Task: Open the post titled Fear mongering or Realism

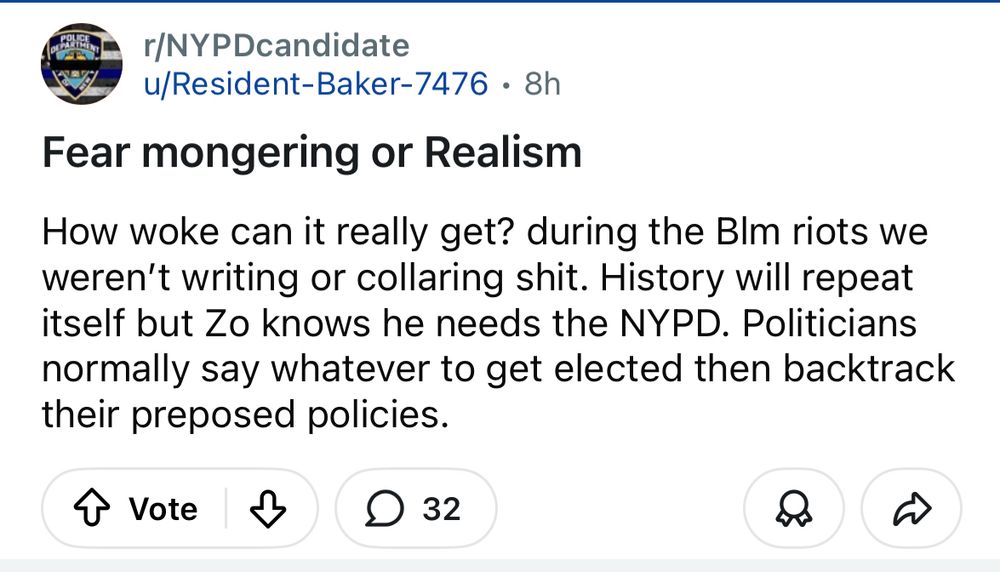Action: click(311, 153)
